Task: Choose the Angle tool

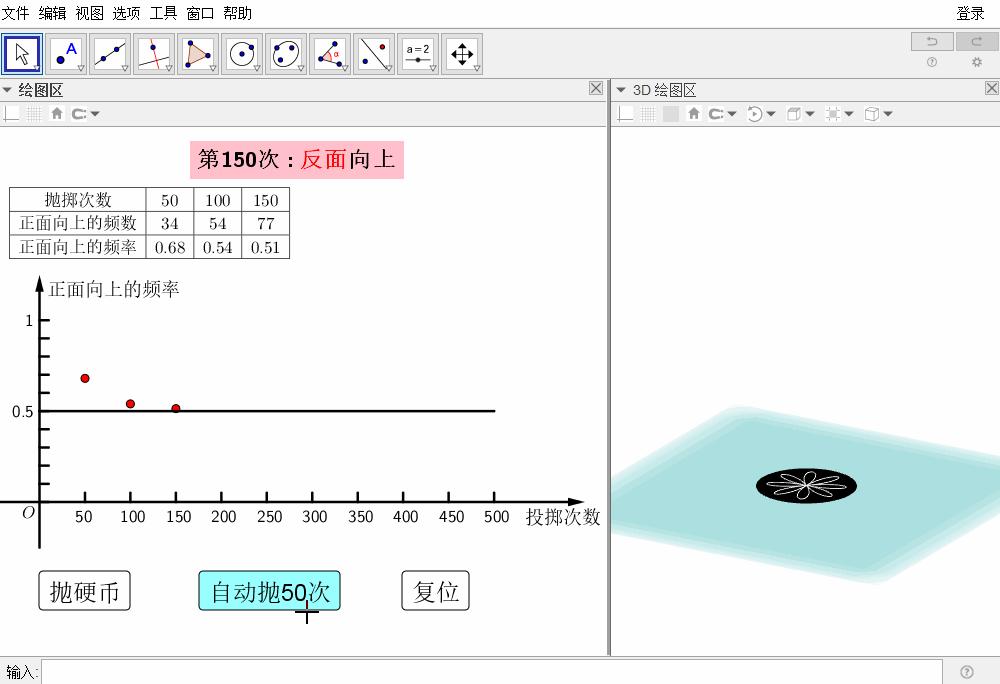Action: (x=330, y=54)
